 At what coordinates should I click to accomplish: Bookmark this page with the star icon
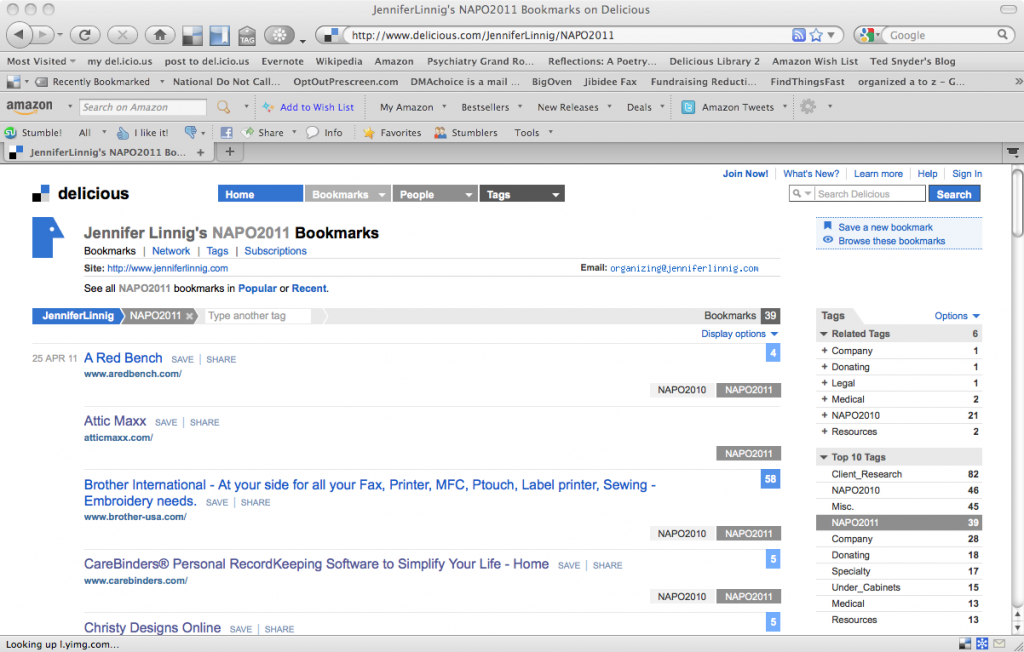click(x=816, y=35)
